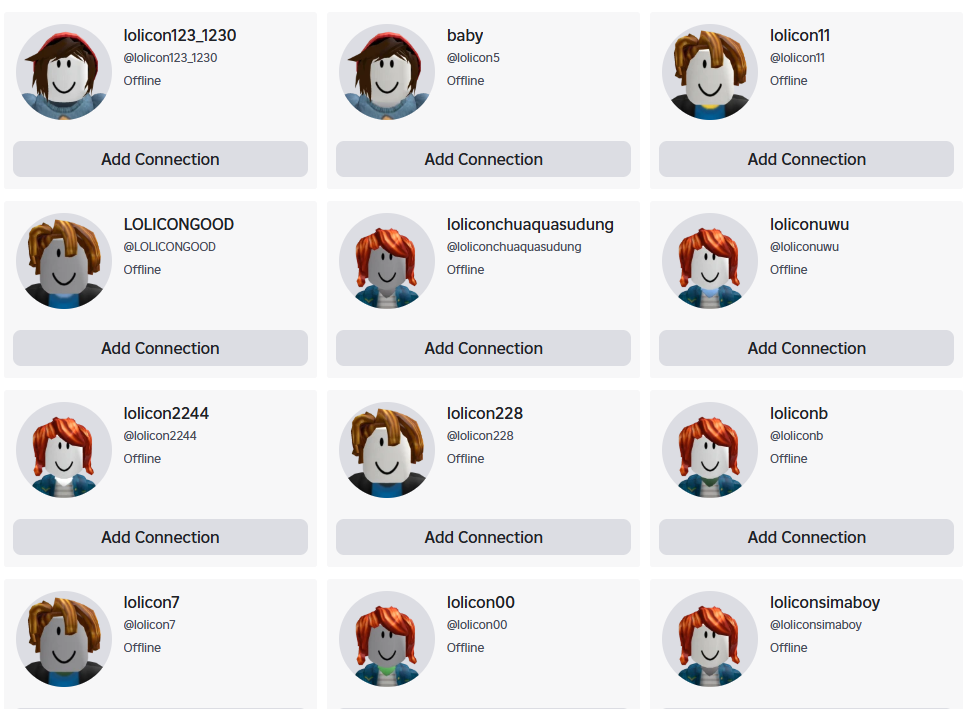The height and width of the screenshot is (709, 978).
Task: Open the loliconsimaboy avatar thumbnail
Action: coord(710,639)
